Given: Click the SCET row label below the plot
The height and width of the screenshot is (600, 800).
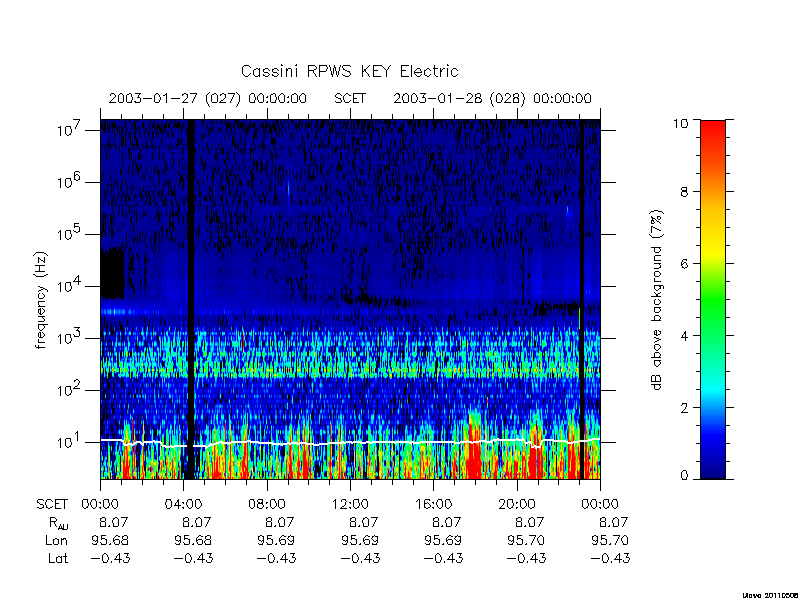Looking at the screenshot, I should pos(52,504).
